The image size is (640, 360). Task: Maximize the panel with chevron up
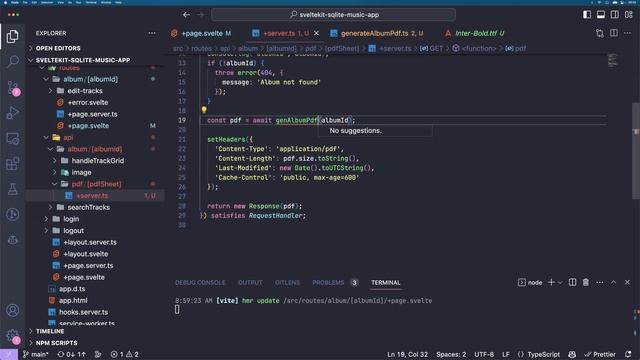click(613, 282)
